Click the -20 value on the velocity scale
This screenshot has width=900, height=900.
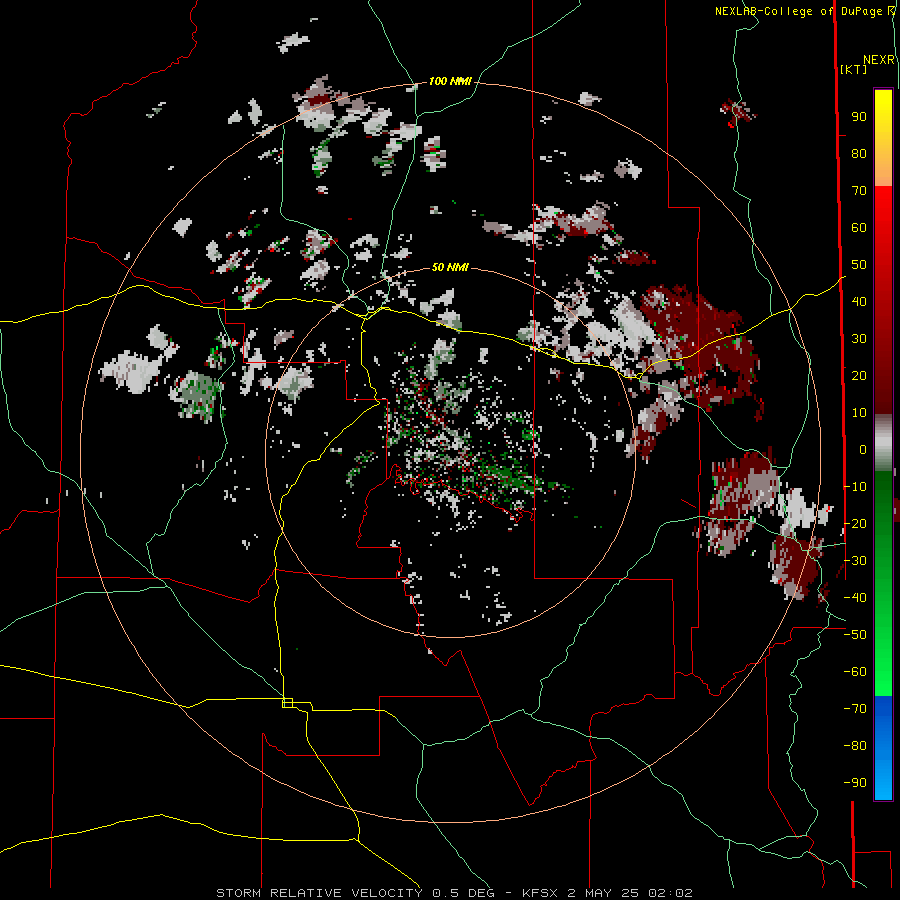coord(855,524)
